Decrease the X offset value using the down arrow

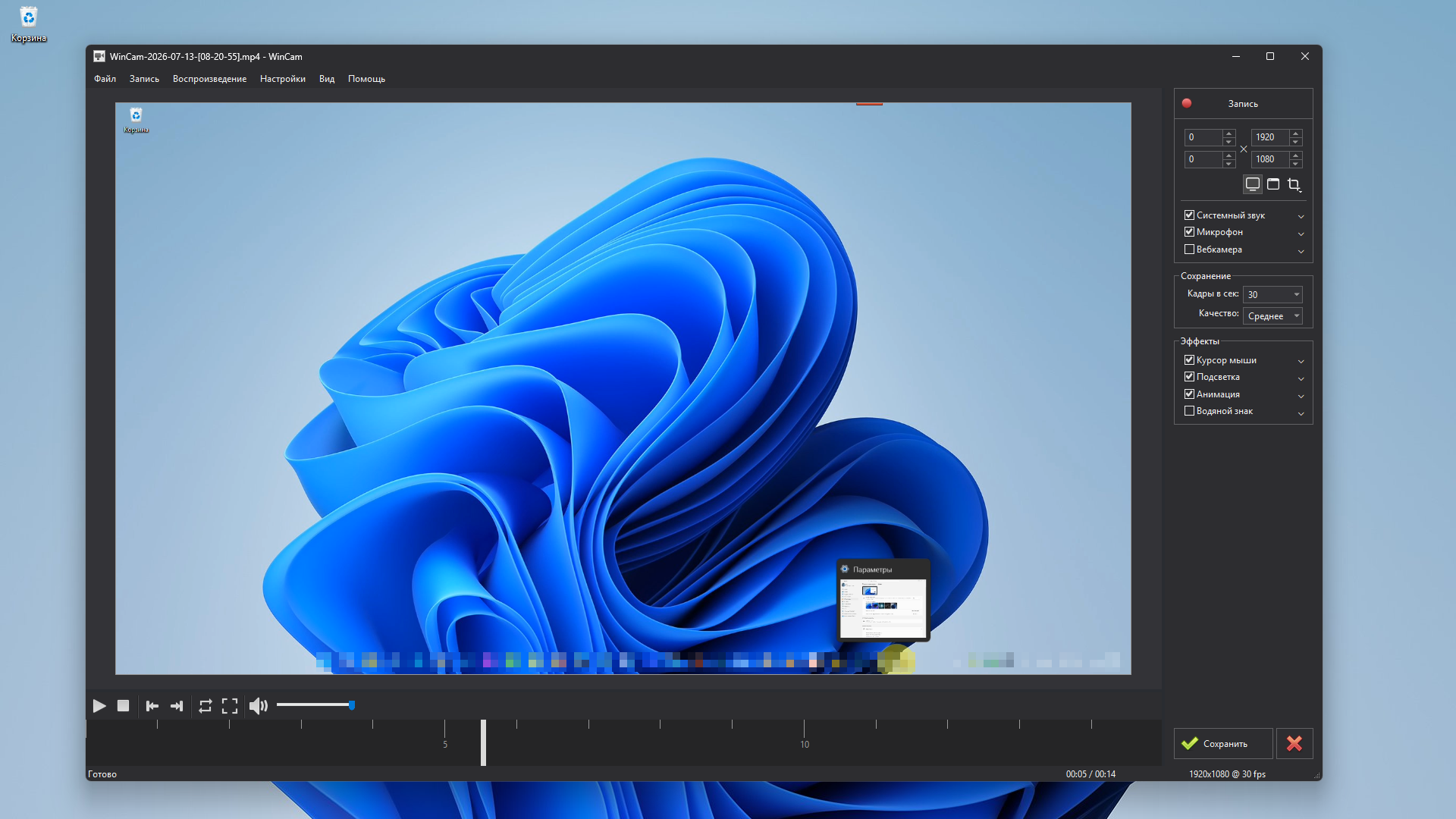[x=1229, y=142]
